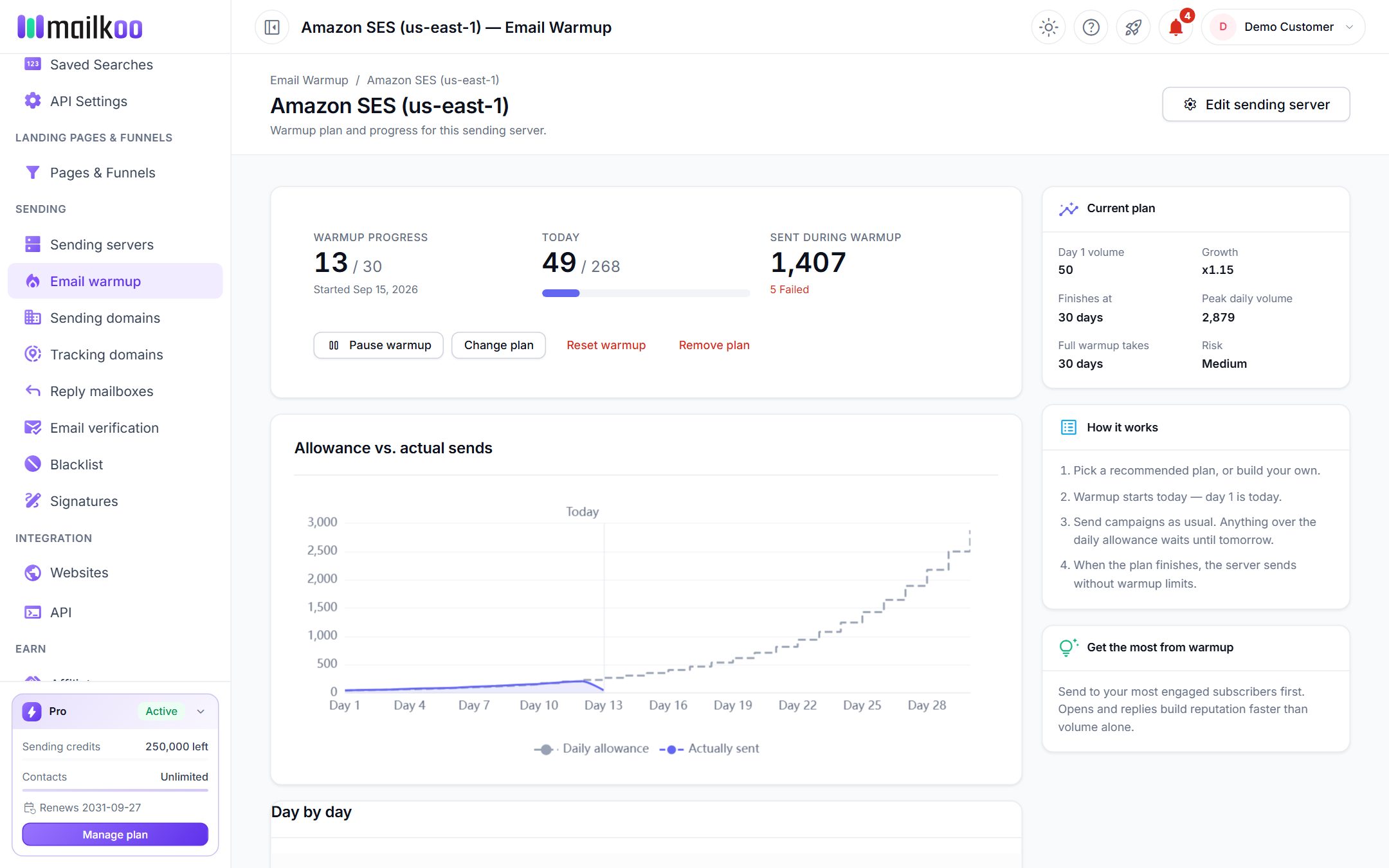1389x868 pixels.
Task: Click the Mailkoo logo
Action: [80, 27]
